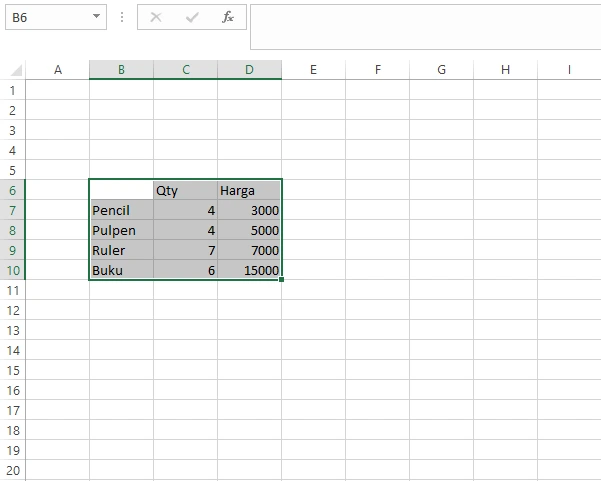Select row 3 header
Screen dimensions: 601x481
point(13,130)
